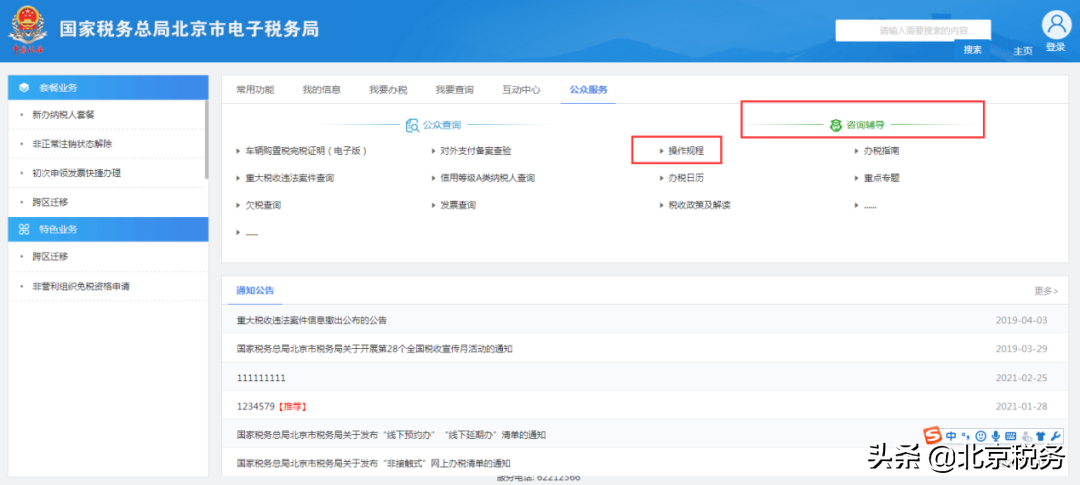The image size is (1080, 485).
Task: Open Sogou emoji smiley panel
Action: pos(979,435)
